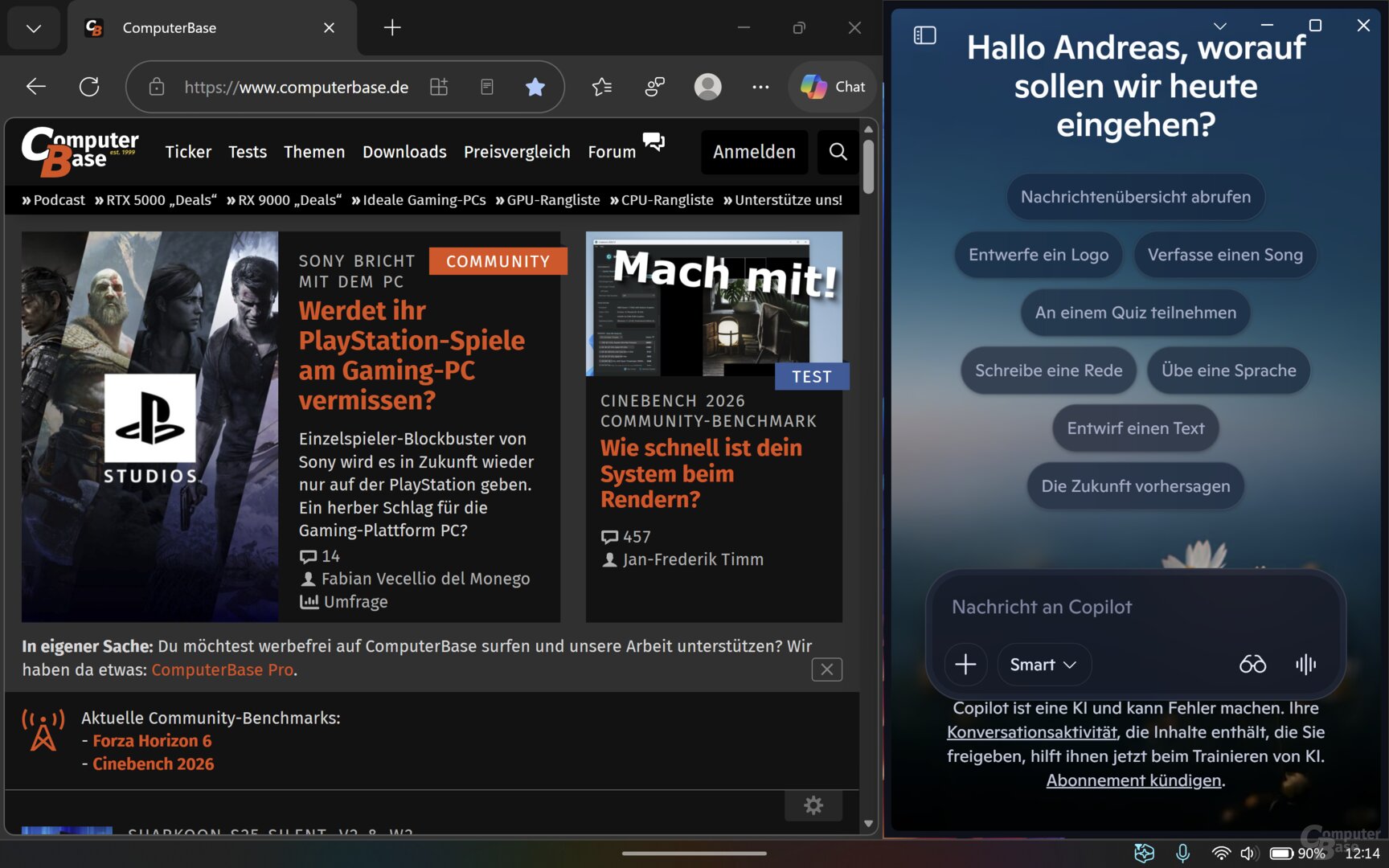Click the Anmelden button
1389x868 pixels.
754,152
